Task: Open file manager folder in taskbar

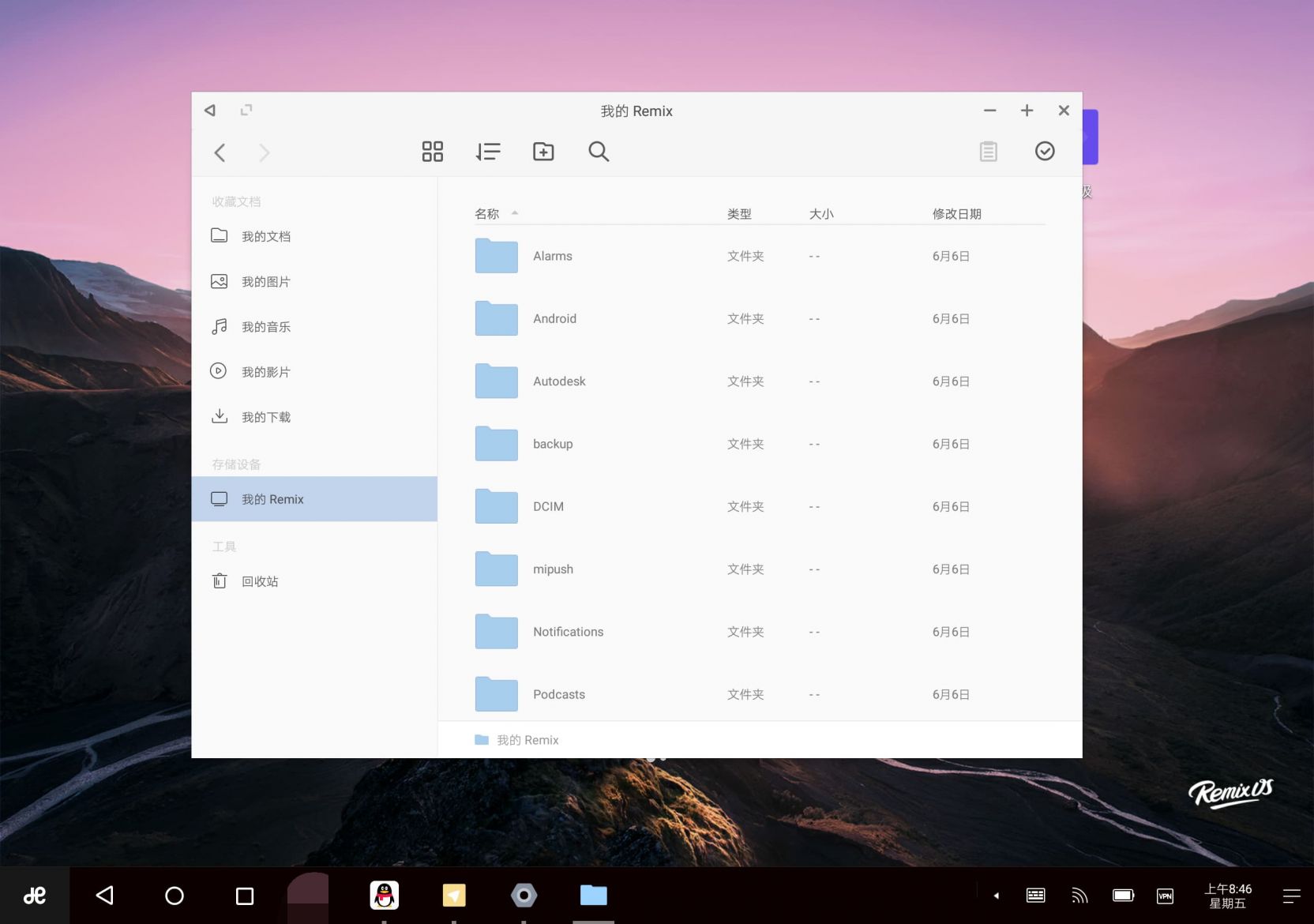Action: coord(594,895)
